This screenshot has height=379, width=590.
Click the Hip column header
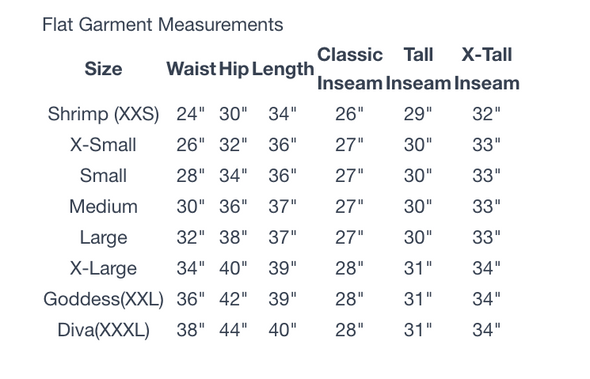(x=234, y=70)
